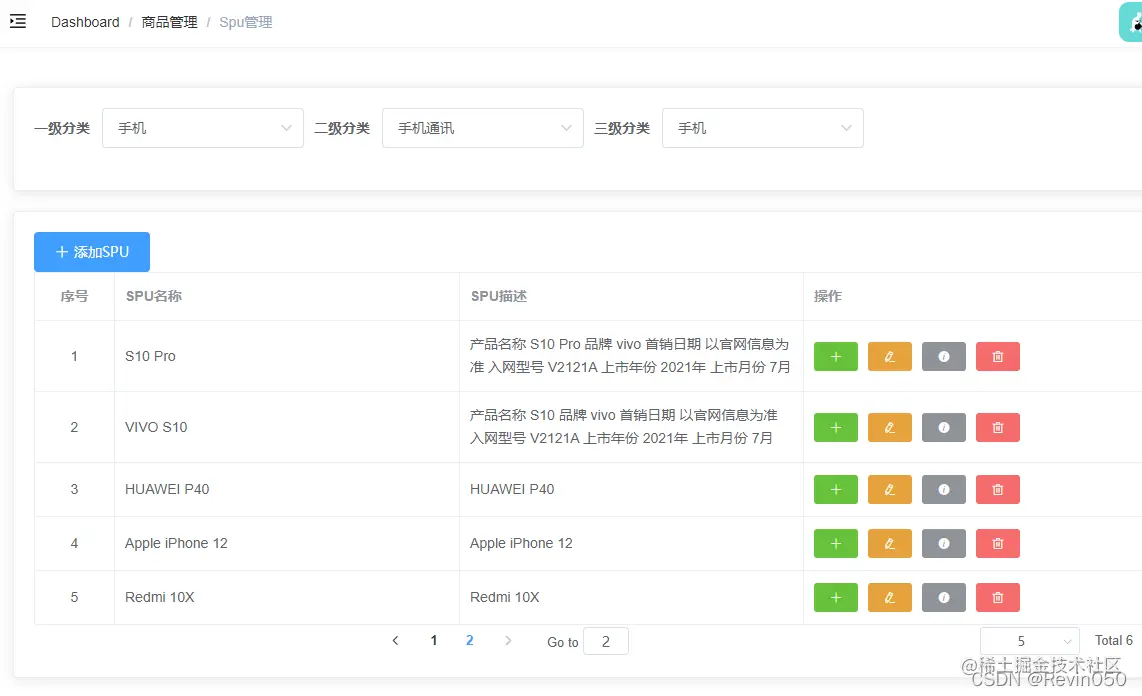View info for Apple iPhone 12 row
This screenshot has height=696, width=1142.
click(x=943, y=543)
